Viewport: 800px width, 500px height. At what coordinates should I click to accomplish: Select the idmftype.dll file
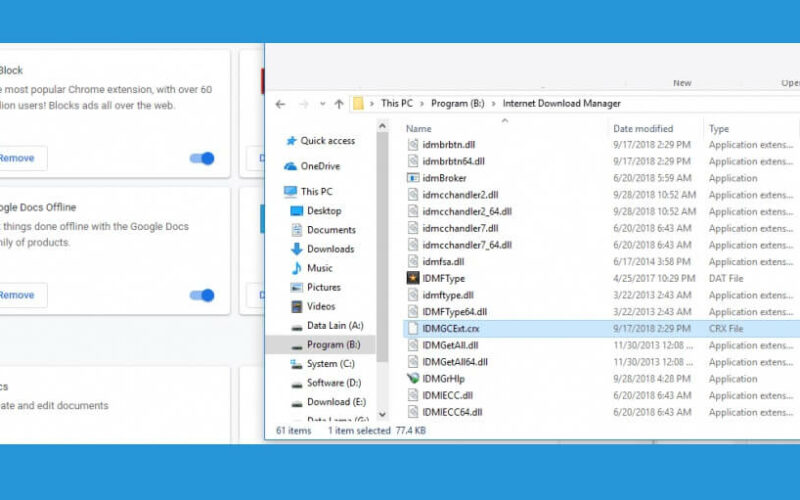[x=448, y=295]
